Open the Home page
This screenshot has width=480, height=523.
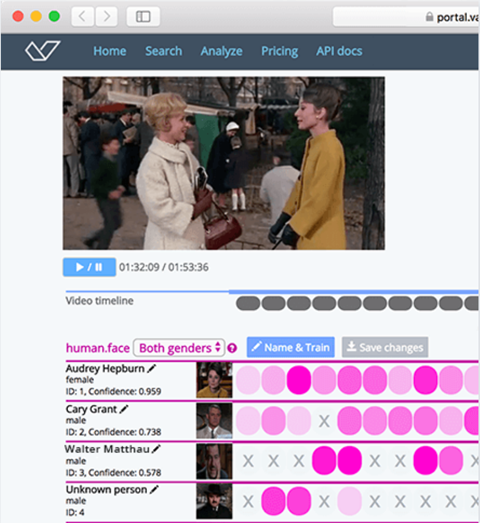pyautogui.click(x=110, y=51)
